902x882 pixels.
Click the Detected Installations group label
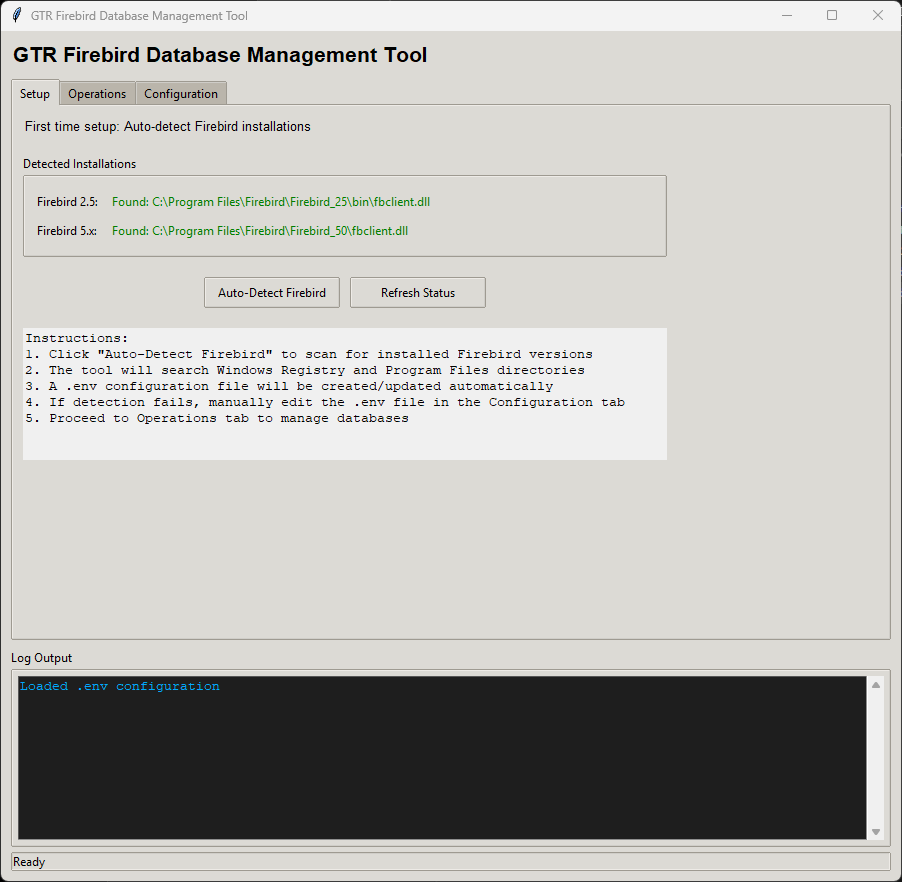pyautogui.click(x=80, y=164)
